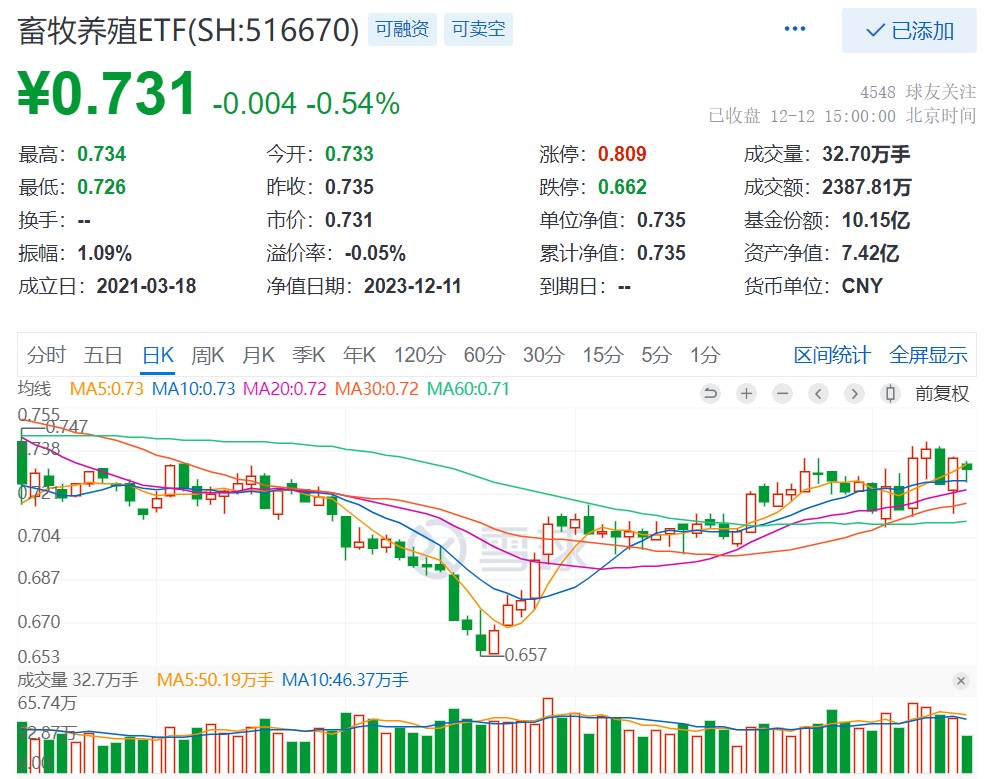This screenshot has width=987, height=779.
Task: Click the 可融资 margin label
Action: point(401,29)
